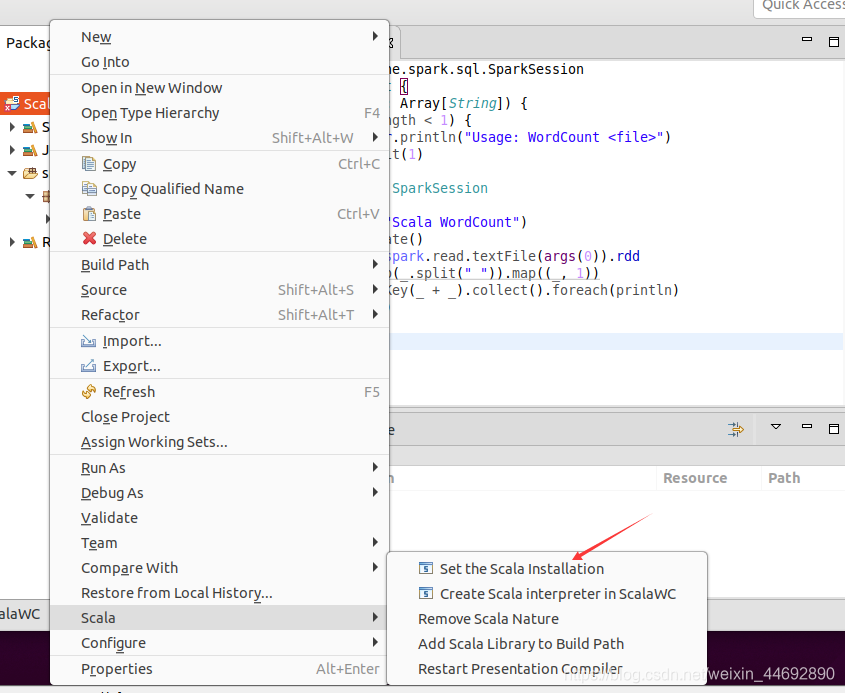Collapse the expanded src tree node
This screenshot has height=693, width=845.
(12, 174)
